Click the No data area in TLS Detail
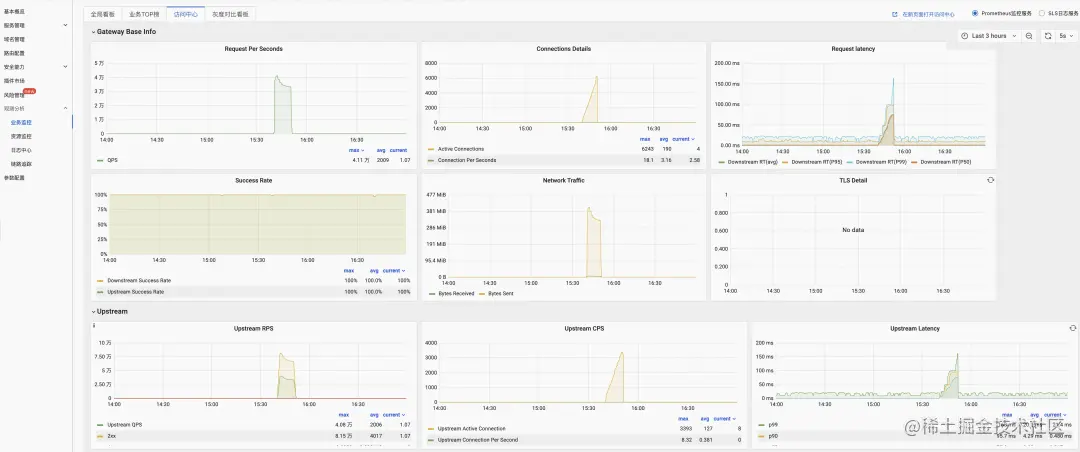 coord(853,229)
